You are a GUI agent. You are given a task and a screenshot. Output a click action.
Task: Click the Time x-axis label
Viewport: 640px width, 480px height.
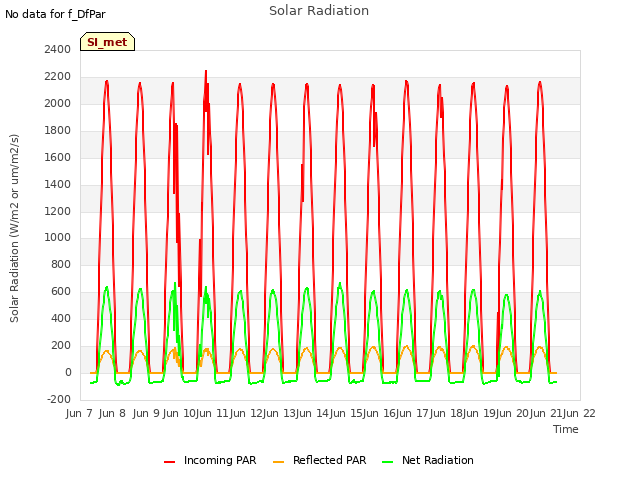(566, 429)
